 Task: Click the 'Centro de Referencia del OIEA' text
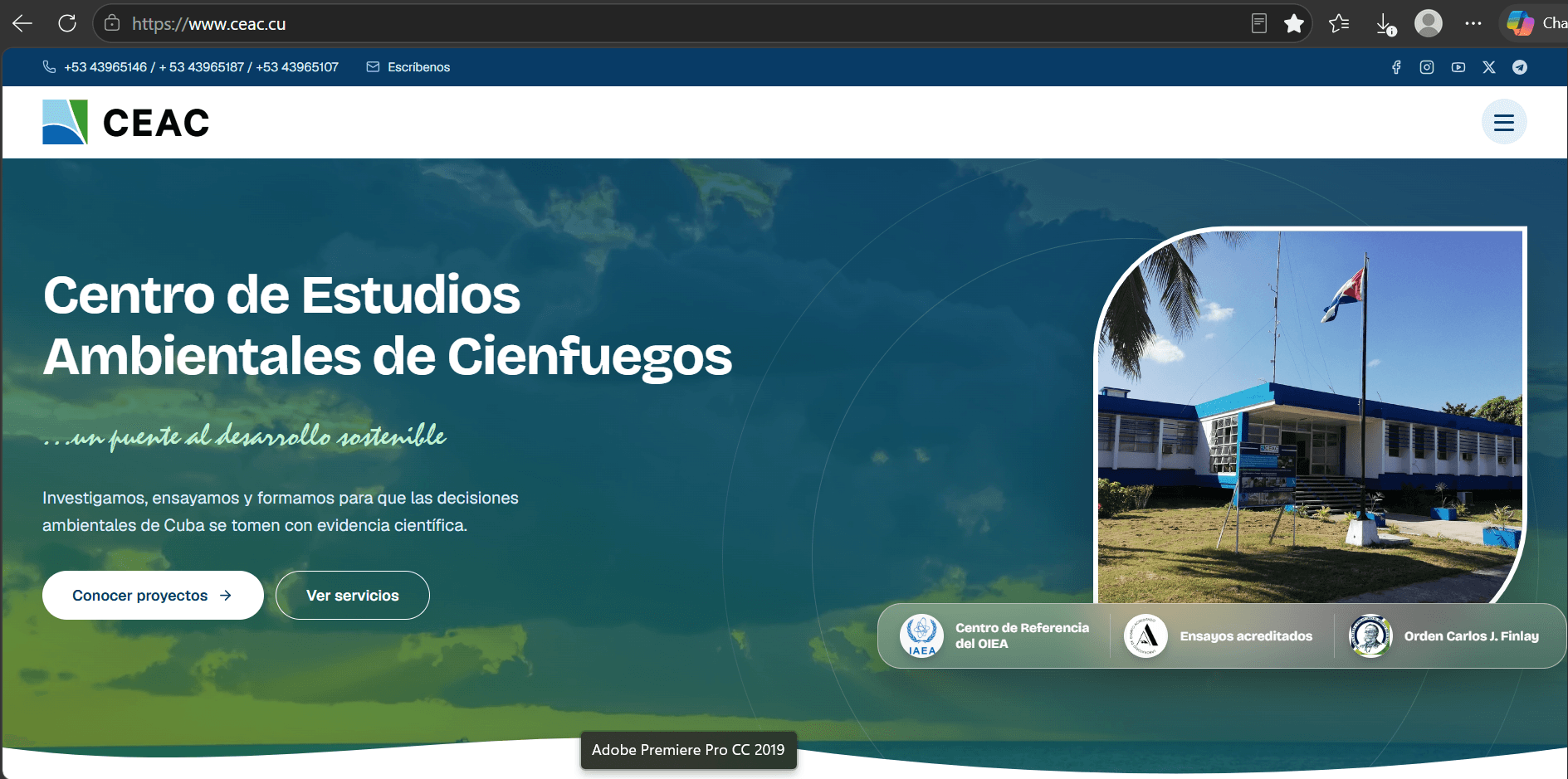click(1022, 635)
